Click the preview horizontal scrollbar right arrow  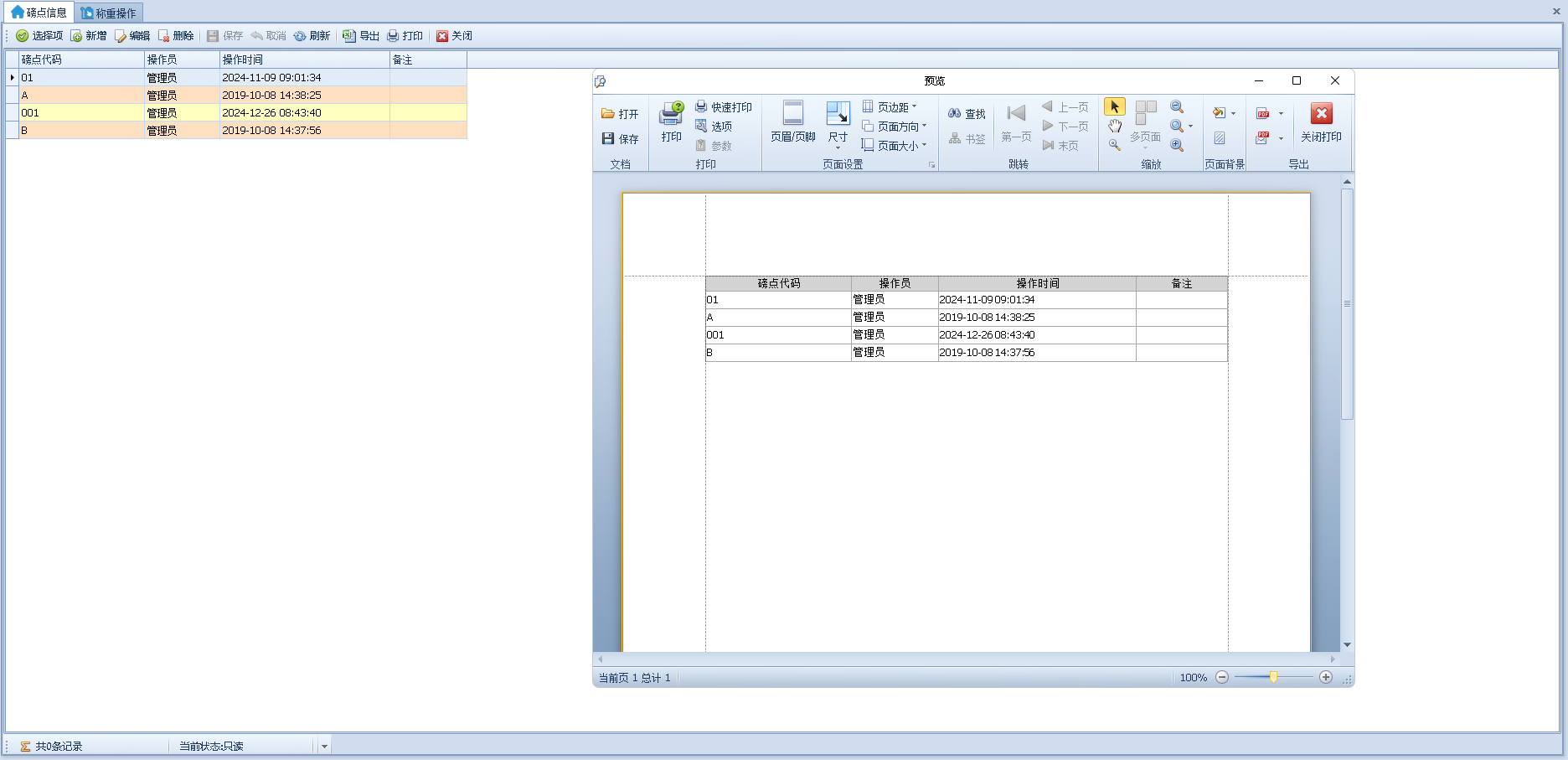[1333, 659]
